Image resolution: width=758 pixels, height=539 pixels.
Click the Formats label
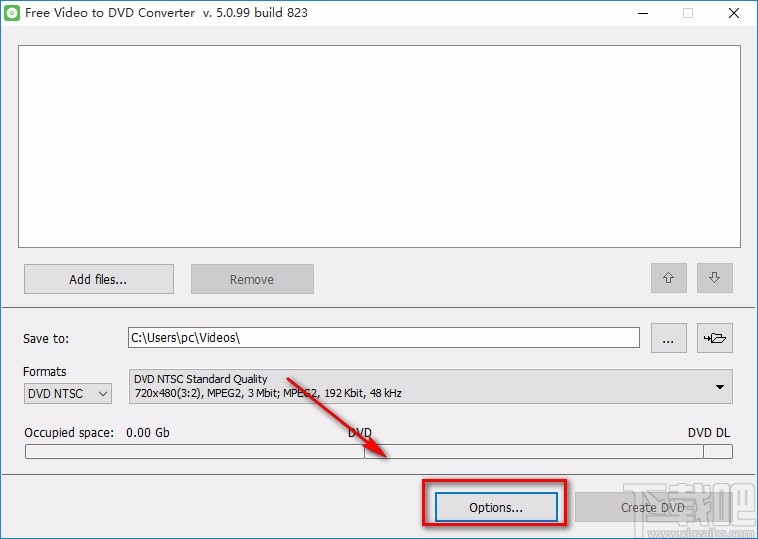click(44, 371)
